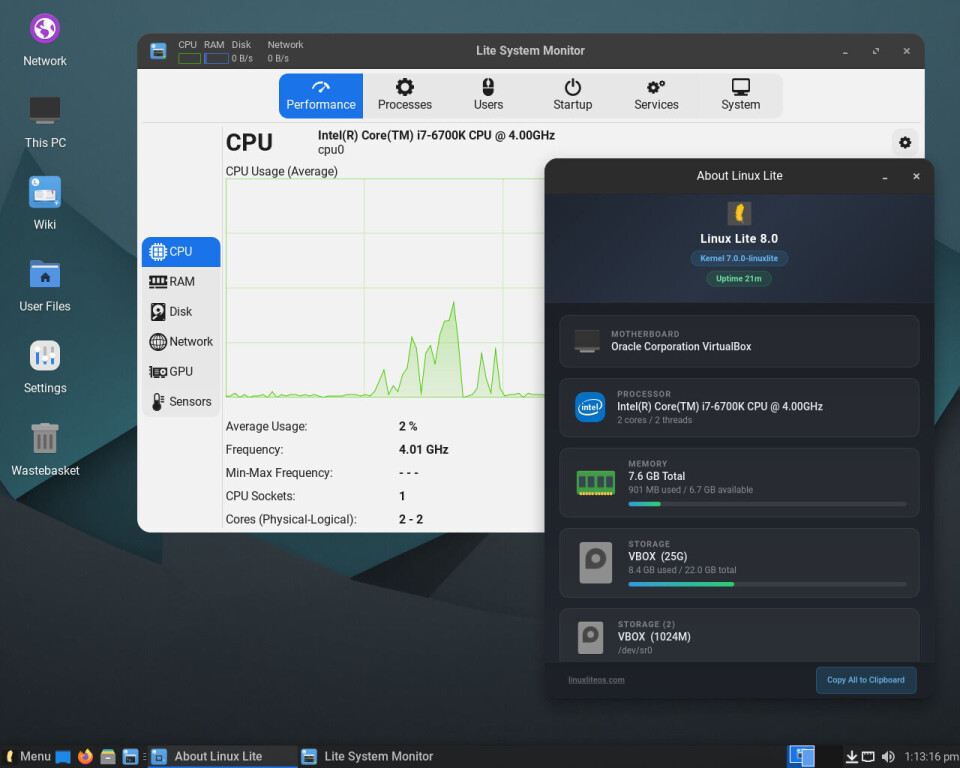Click Copy All to Clipboard button
The image size is (960, 768).
866,680
